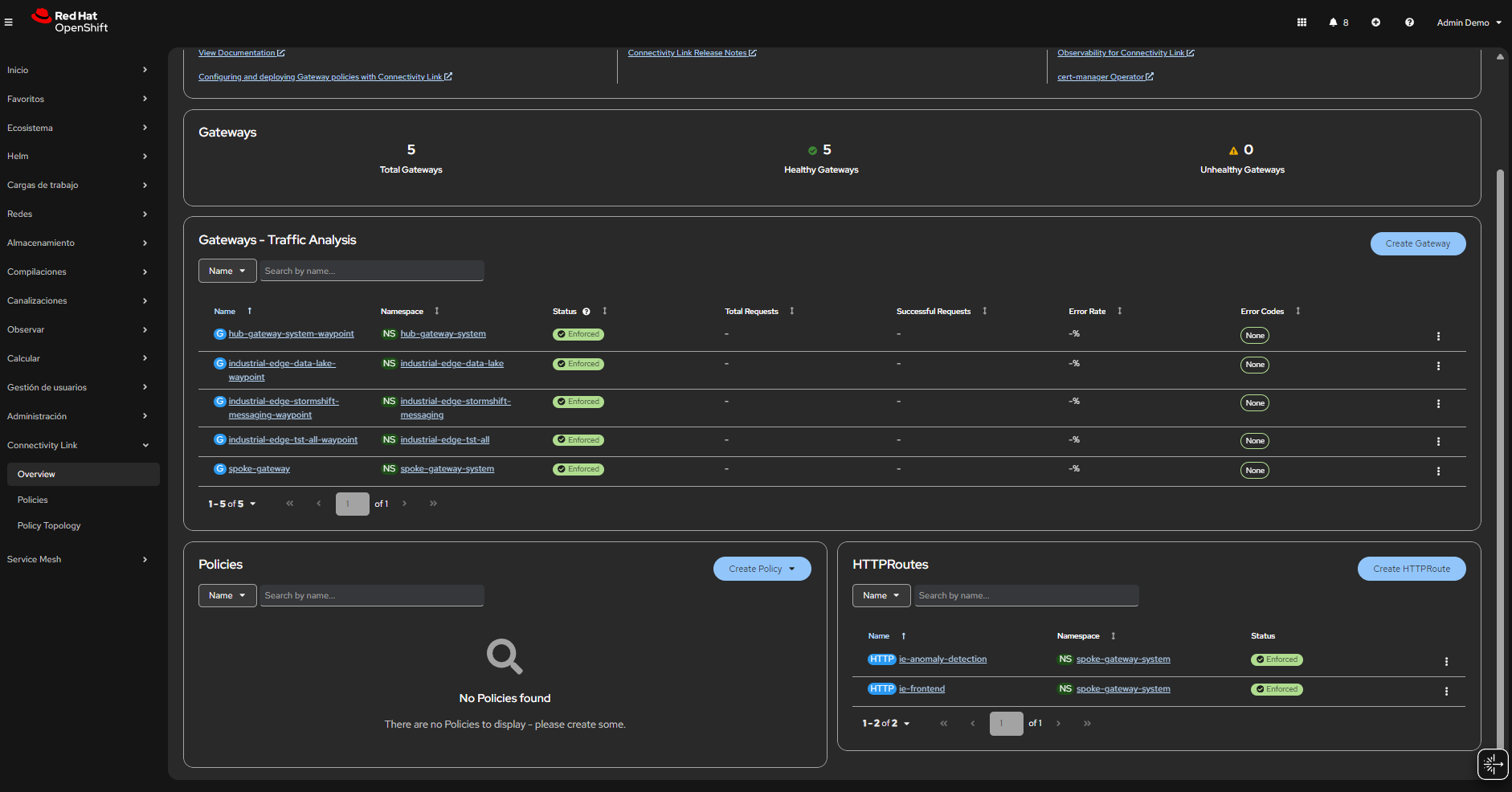The width and height of the screenshot is (1512, 792).
Task: Click the Create Gateway button
Action: (1418, 243)
